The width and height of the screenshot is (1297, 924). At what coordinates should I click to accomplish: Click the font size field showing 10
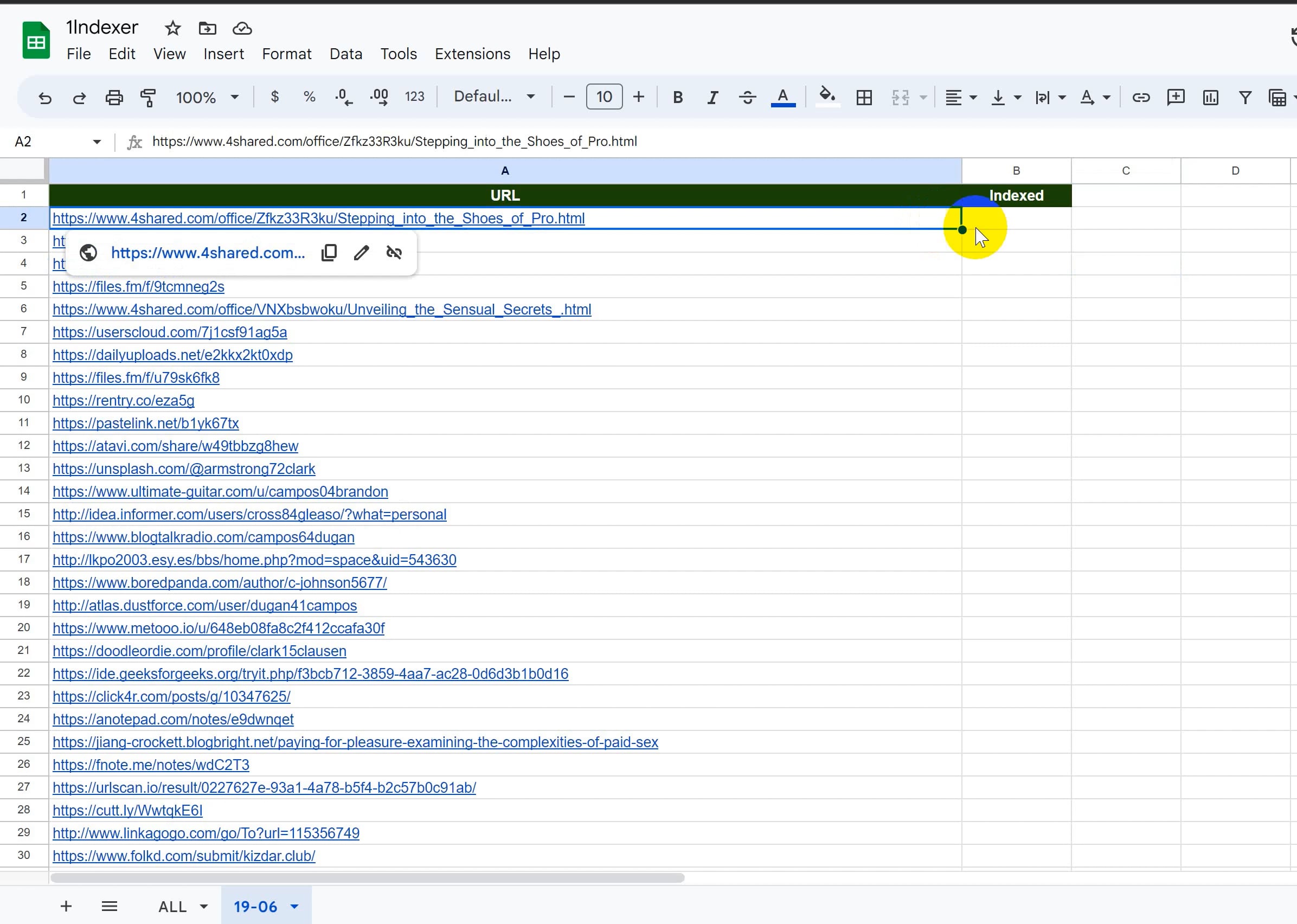604,97
